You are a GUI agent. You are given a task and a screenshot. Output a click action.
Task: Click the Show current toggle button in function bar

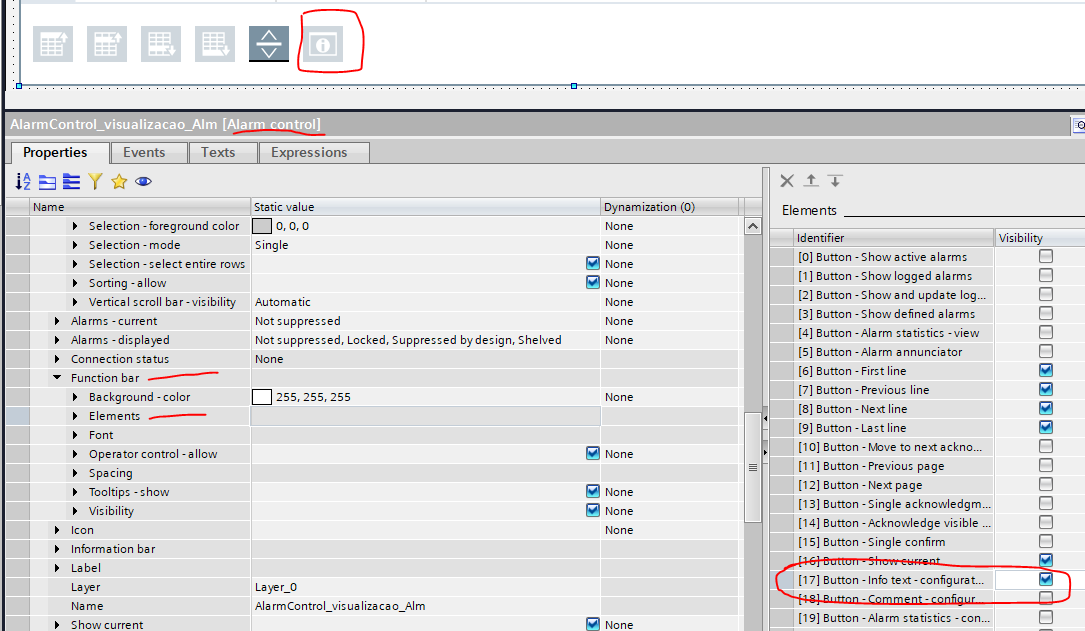tap(269, 44)
